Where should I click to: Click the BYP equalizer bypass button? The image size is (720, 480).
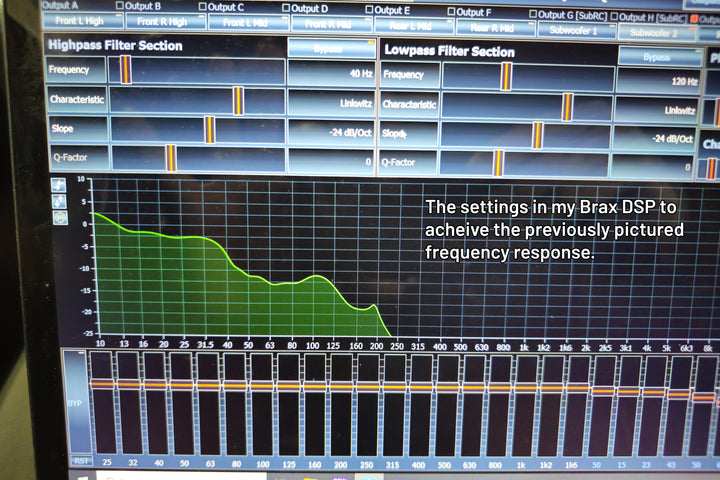(75, 402)
